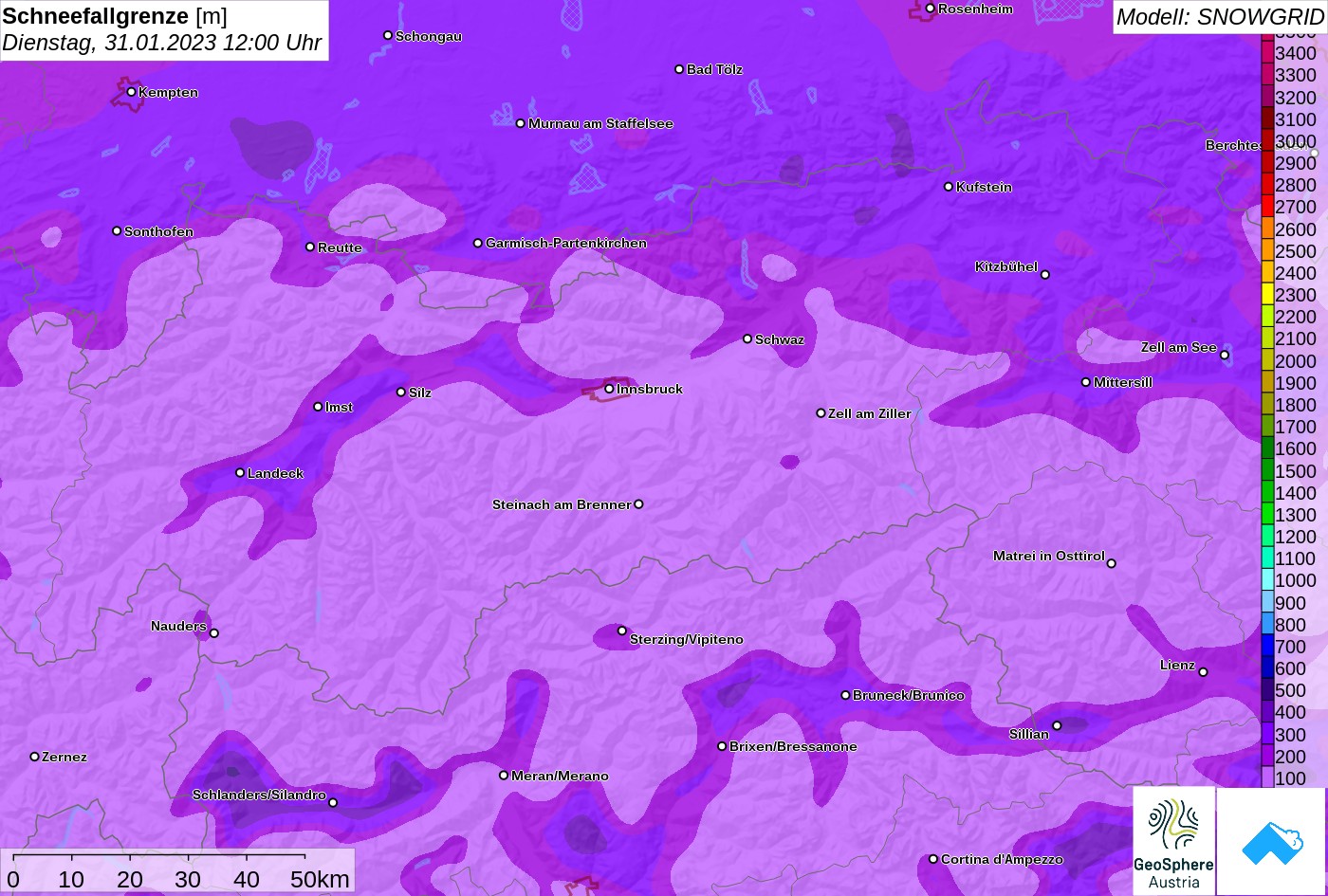Click the Lienz location marker dot

click(1203, 672)
